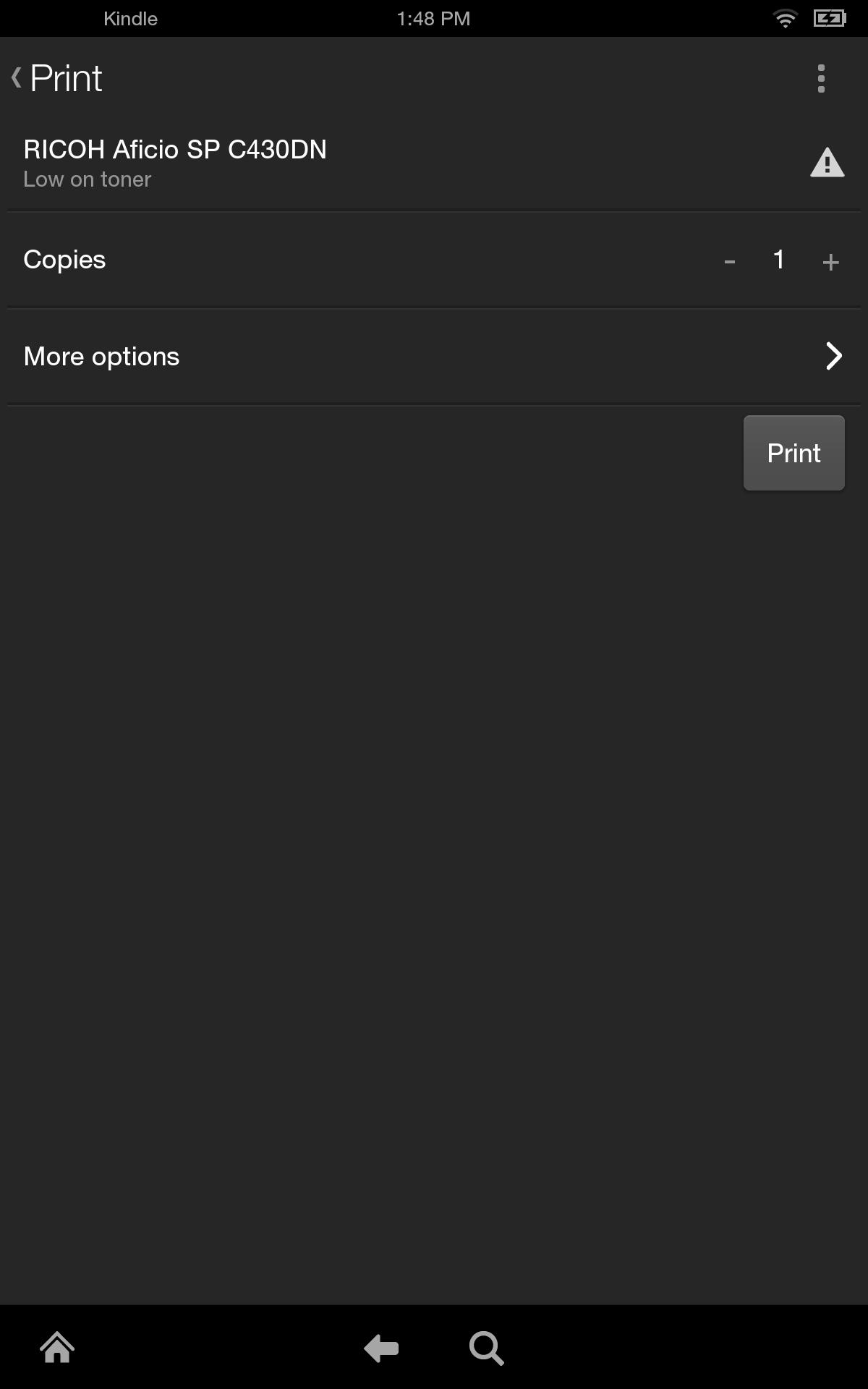Tap the Kindle label in status bar
This screenshot has width=868, height=1389.
(130, 19)
